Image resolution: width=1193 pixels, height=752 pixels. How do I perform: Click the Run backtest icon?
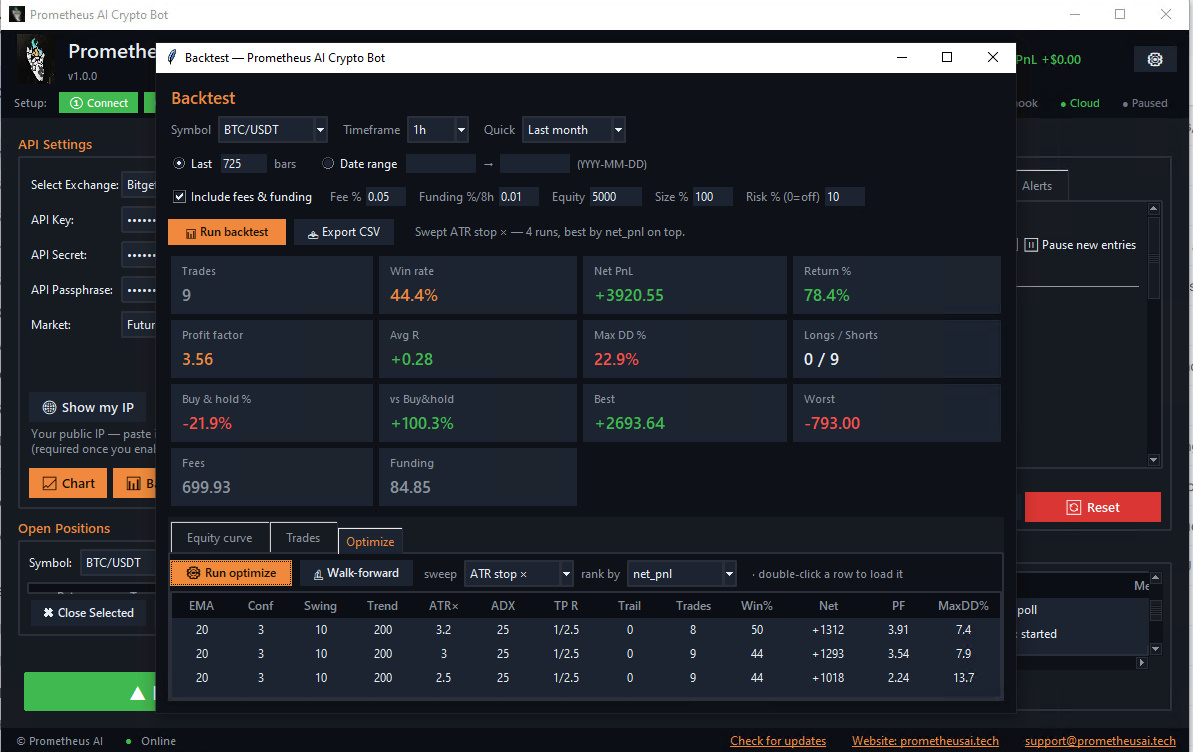[x=191, y=233]
